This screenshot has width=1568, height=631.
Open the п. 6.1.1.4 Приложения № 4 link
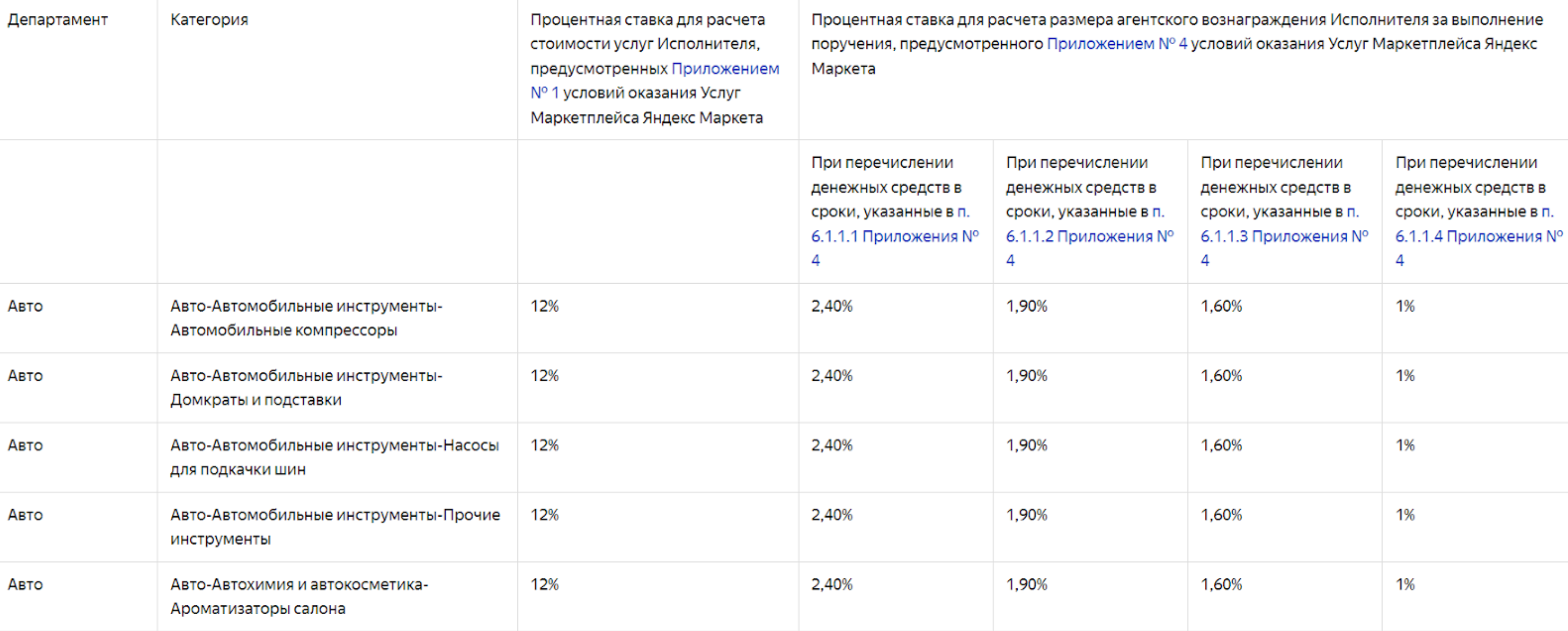tap(1479, 236)
